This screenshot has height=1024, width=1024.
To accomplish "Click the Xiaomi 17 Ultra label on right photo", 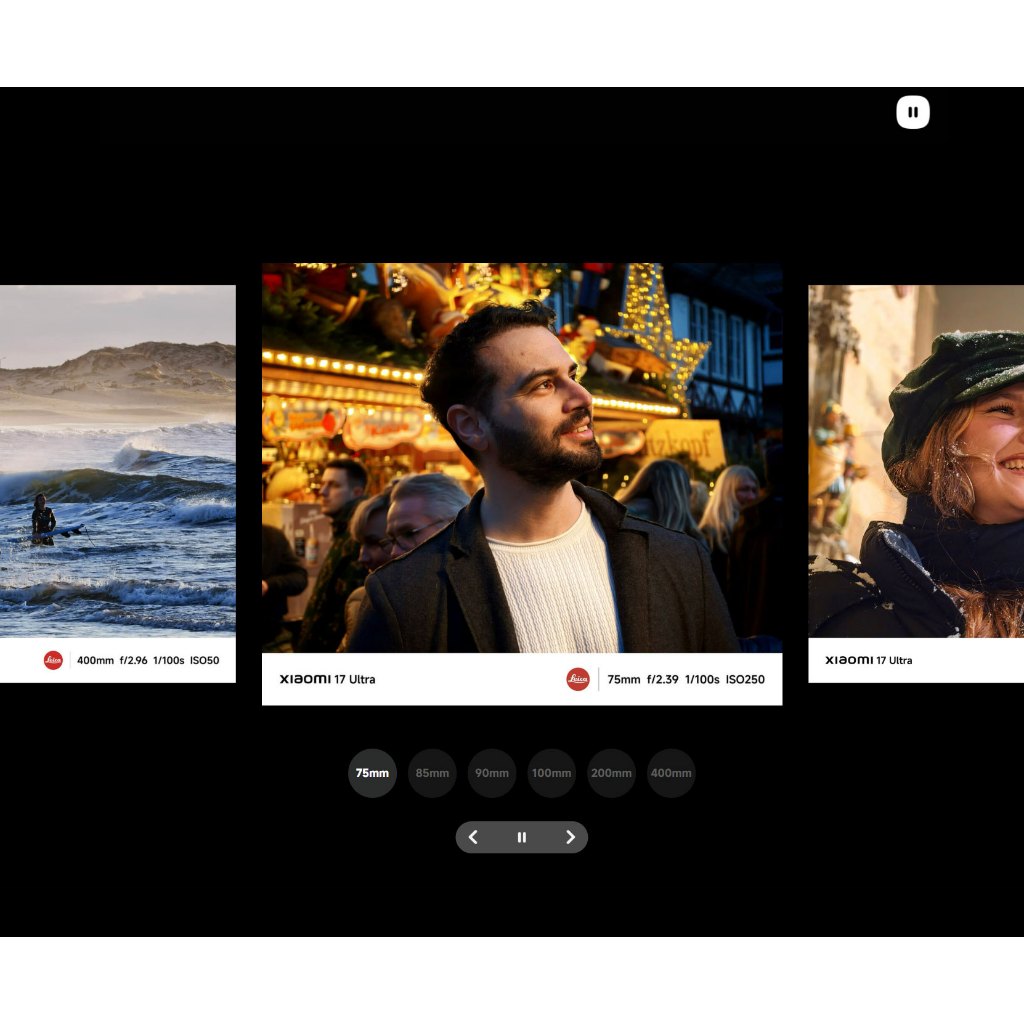I will [x=869, y=660].
